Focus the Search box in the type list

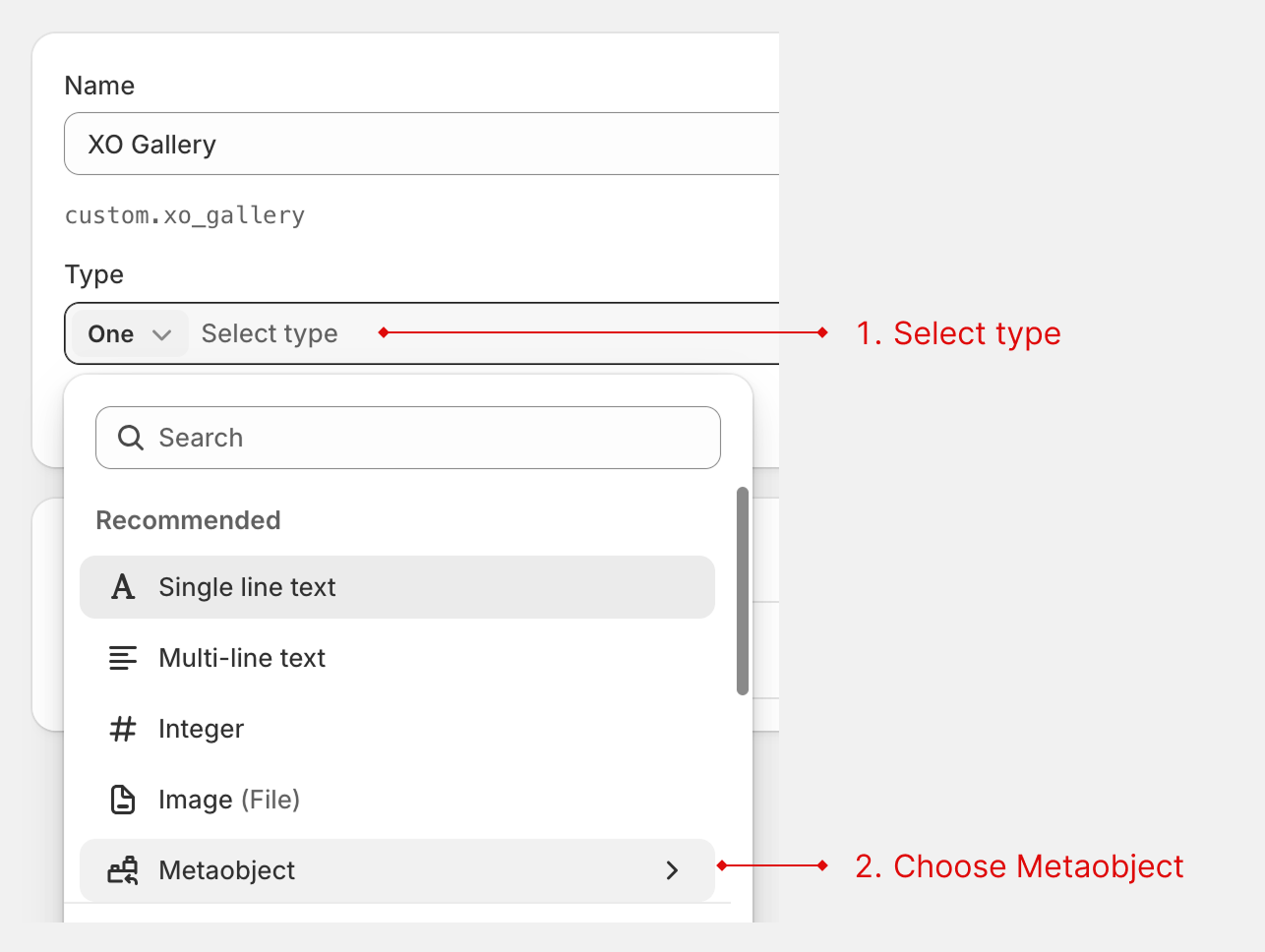pyautogui.click(x=423, y=438)
